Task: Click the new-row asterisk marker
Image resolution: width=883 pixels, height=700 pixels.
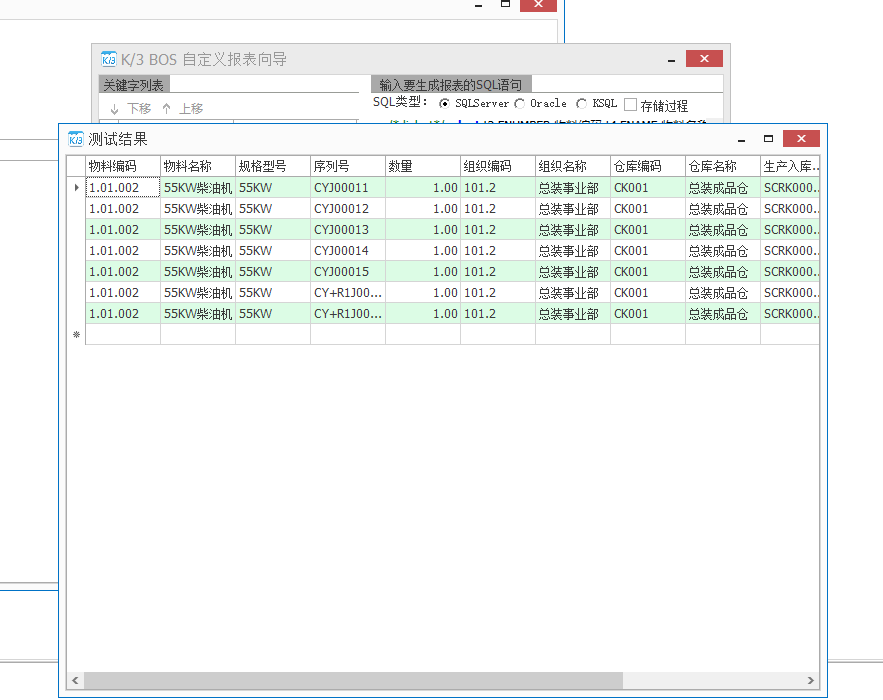Action: [x=76, y=335]
